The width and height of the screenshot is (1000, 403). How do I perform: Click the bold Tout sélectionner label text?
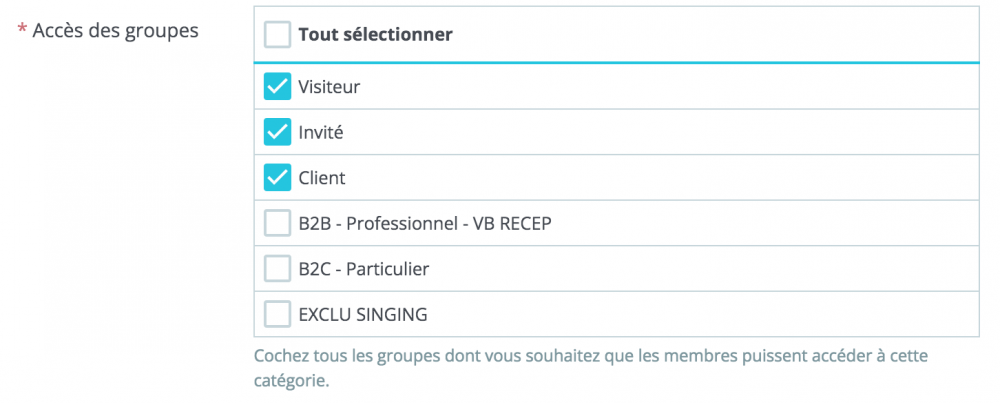(x=375, y=35)
